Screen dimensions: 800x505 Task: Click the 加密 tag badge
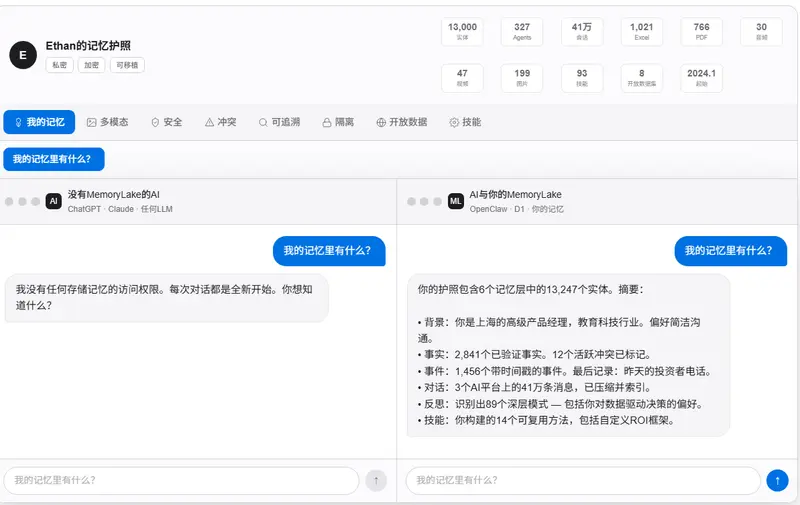point(91,65)
